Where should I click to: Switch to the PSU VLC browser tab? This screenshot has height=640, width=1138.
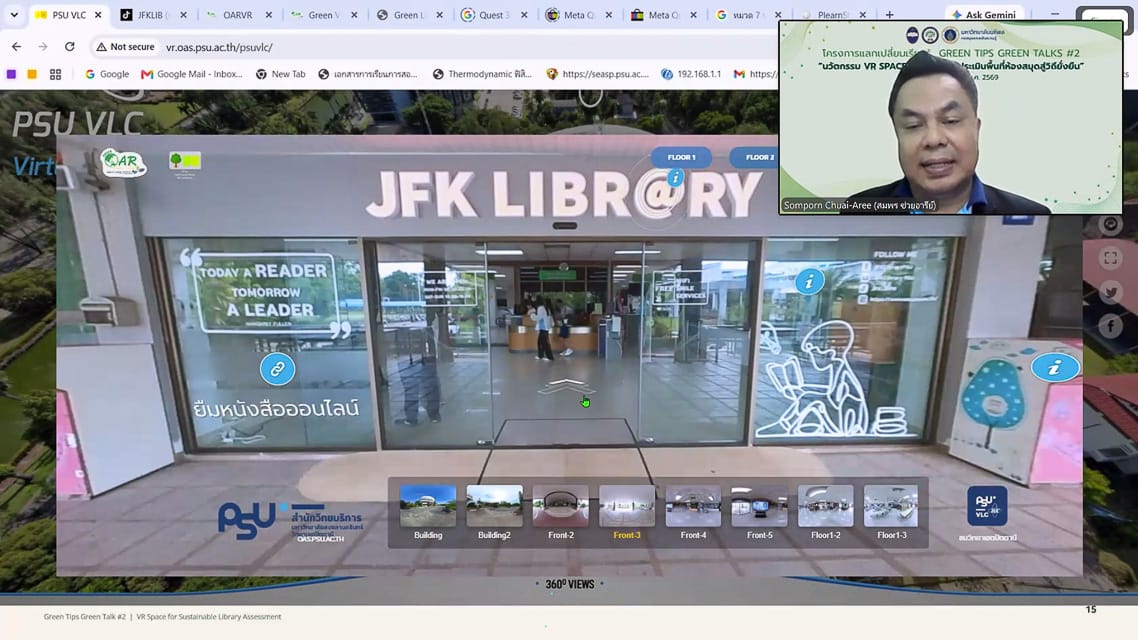[x=69, y=15]
